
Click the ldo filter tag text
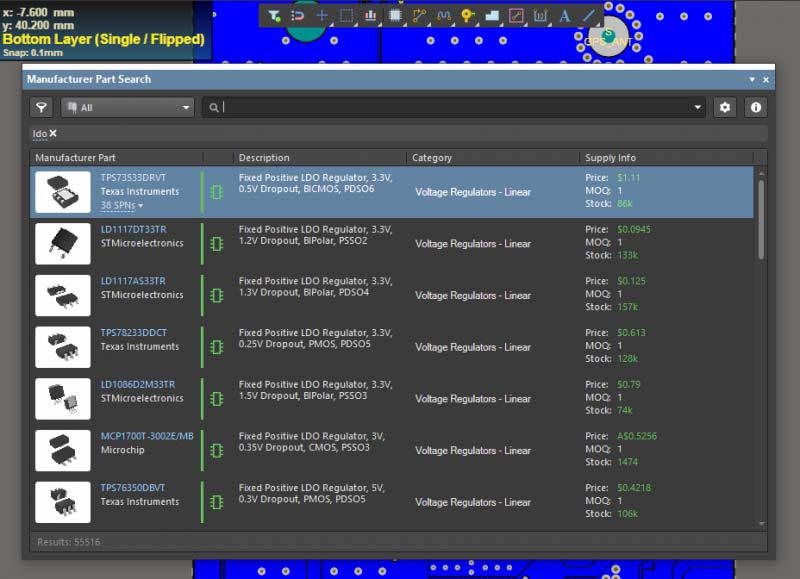pos(40,134)
